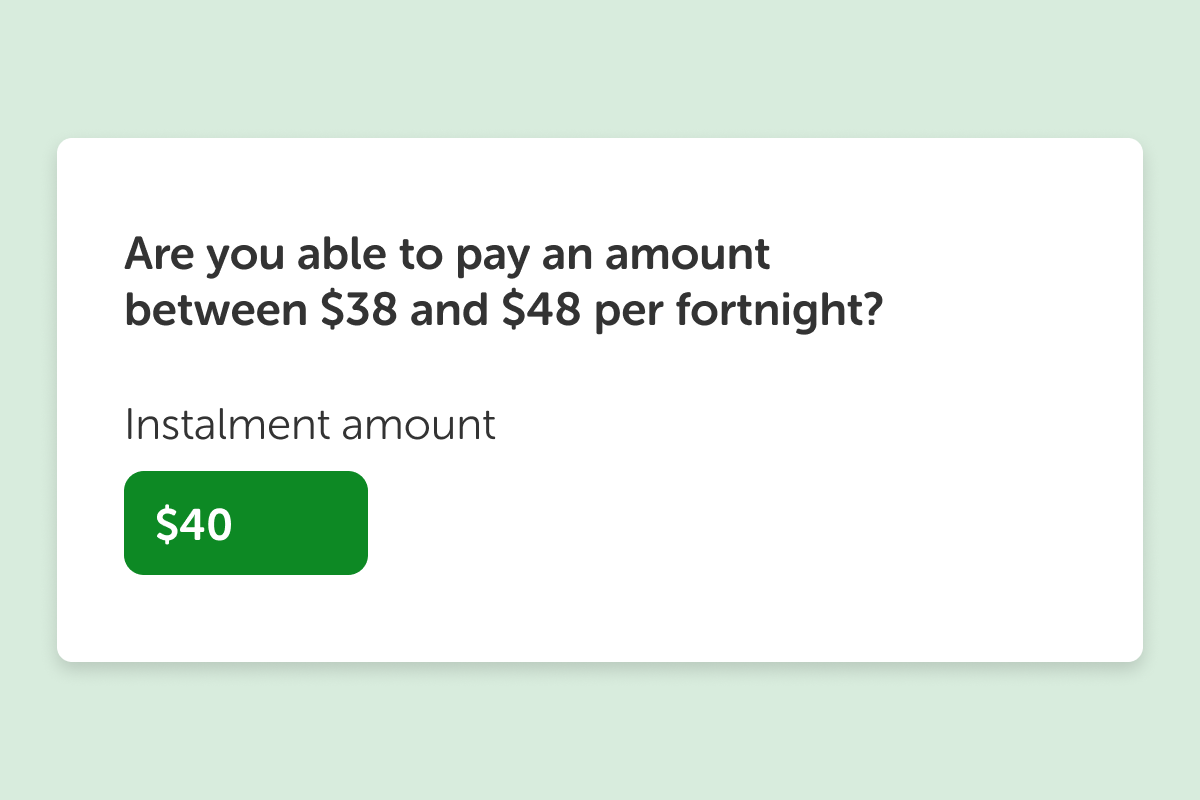Click the "$38" minimum amount in the question
This screenshot has height=800, width=1200.
(360, 311)
